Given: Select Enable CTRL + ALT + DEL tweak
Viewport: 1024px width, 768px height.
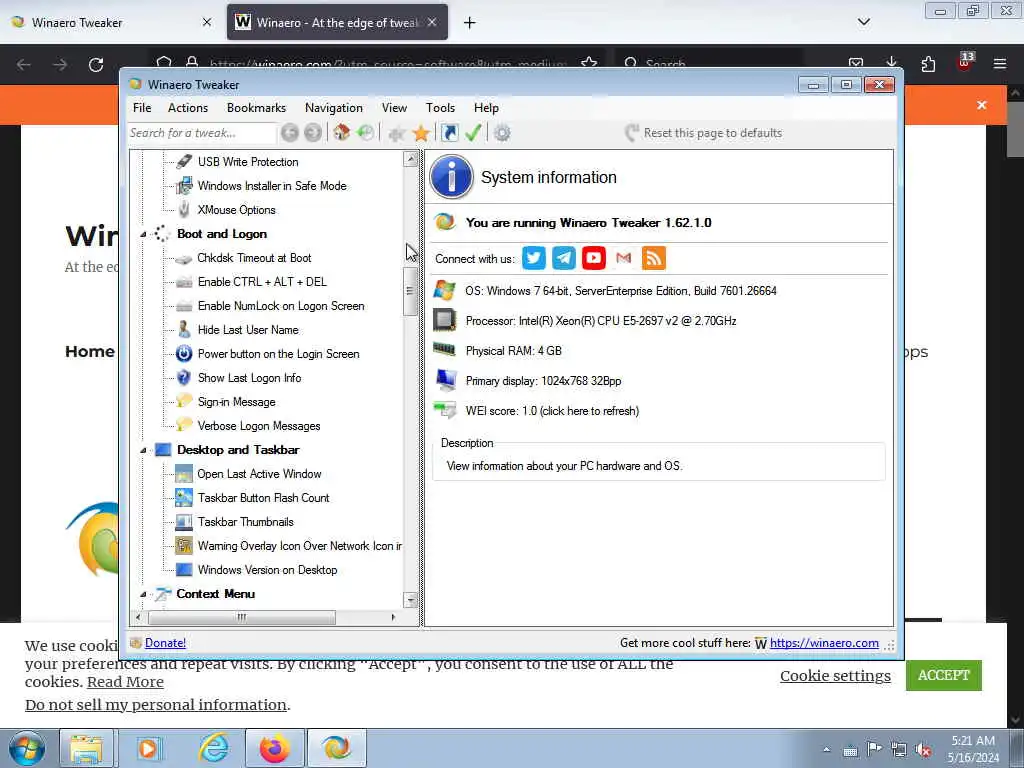Looking at the screenshot, I should coord(262,282).
